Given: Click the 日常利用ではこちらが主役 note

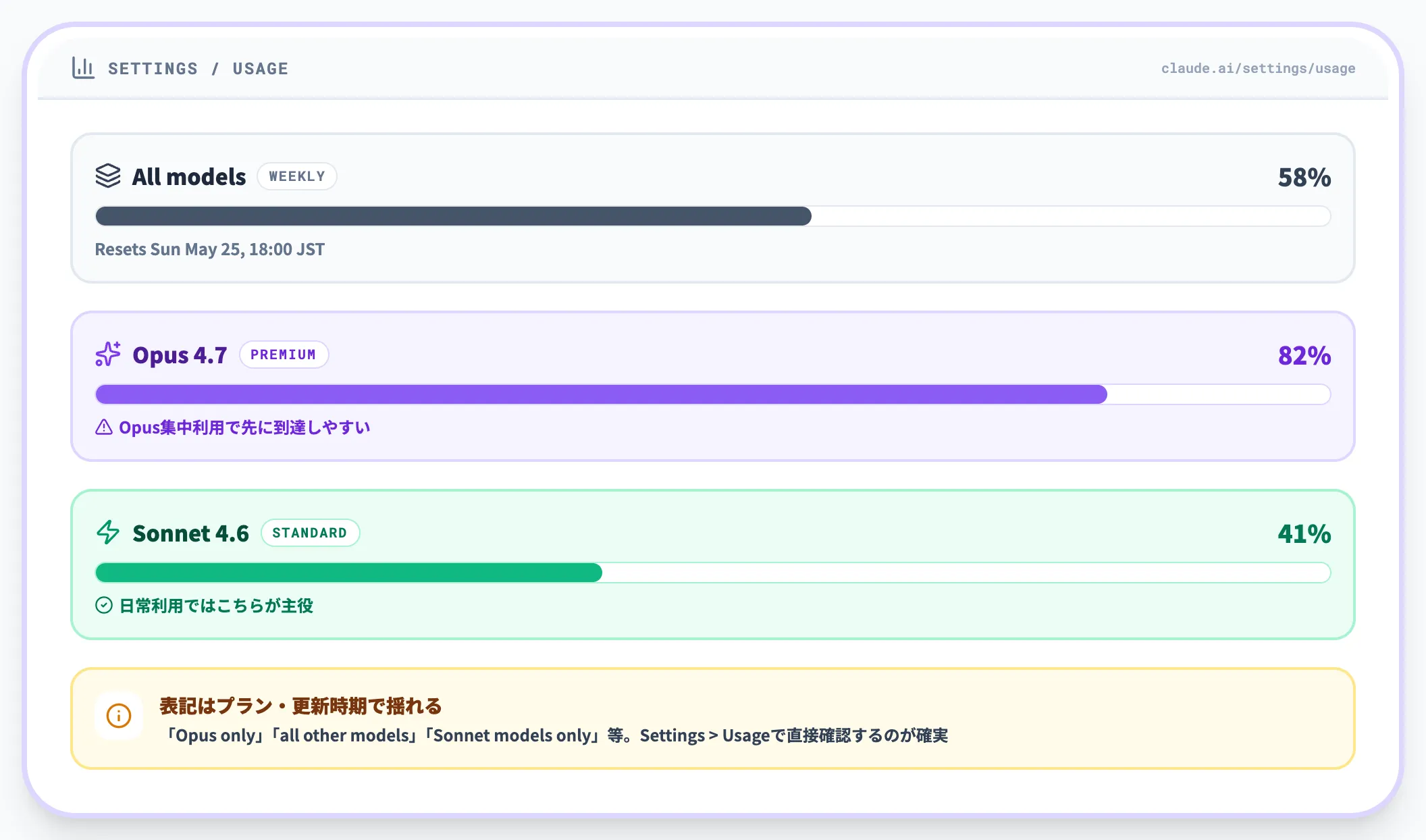Looking at the screenshot, I should pos(216,606).
